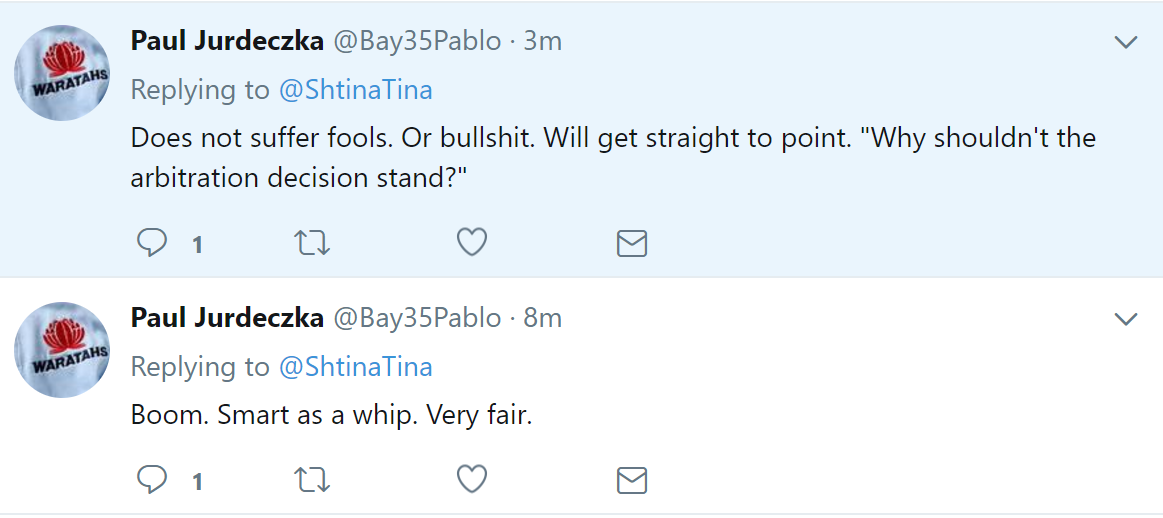Visit @ShtinaTina link in the 8m tweet
1163x518 pixels.
click(355, 367)
